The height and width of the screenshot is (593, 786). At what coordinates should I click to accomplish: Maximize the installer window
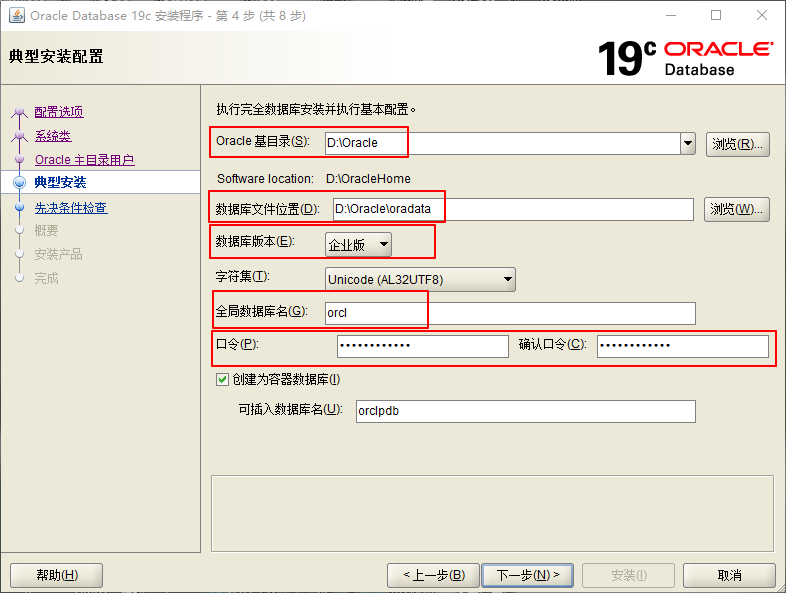pos(716,16)
